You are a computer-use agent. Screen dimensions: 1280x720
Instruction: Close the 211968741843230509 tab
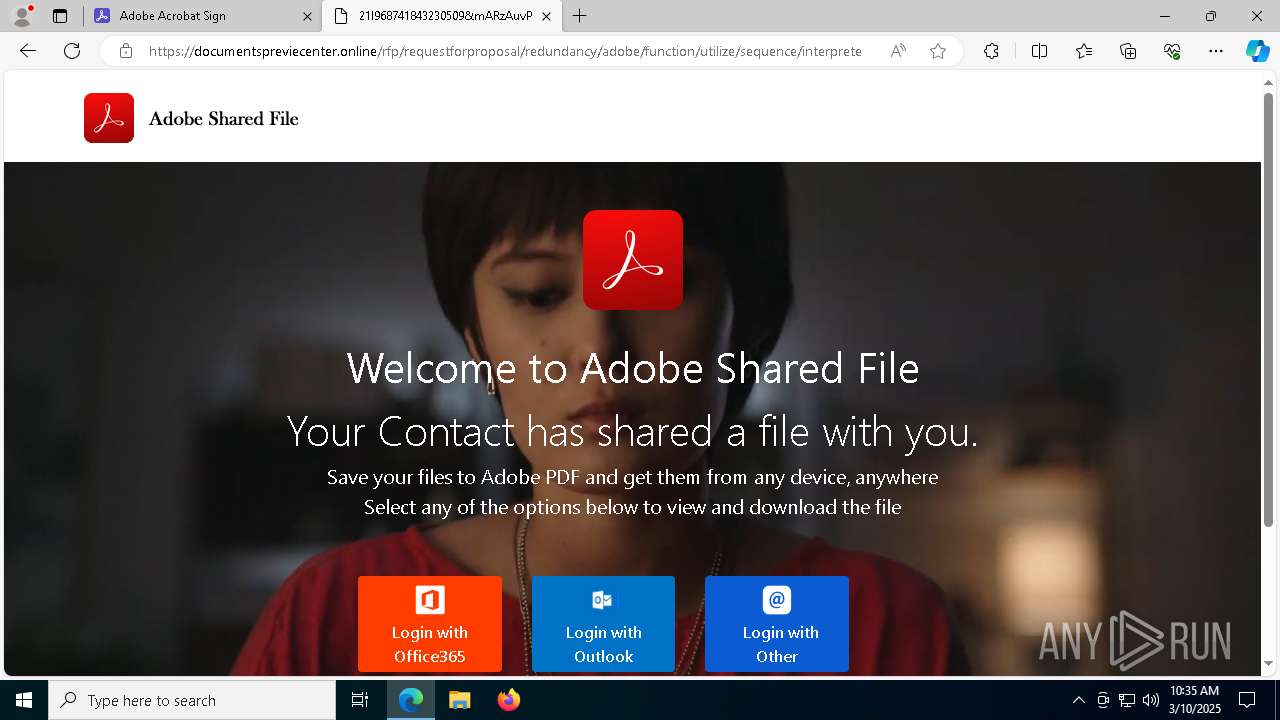[x=546, y=16]
